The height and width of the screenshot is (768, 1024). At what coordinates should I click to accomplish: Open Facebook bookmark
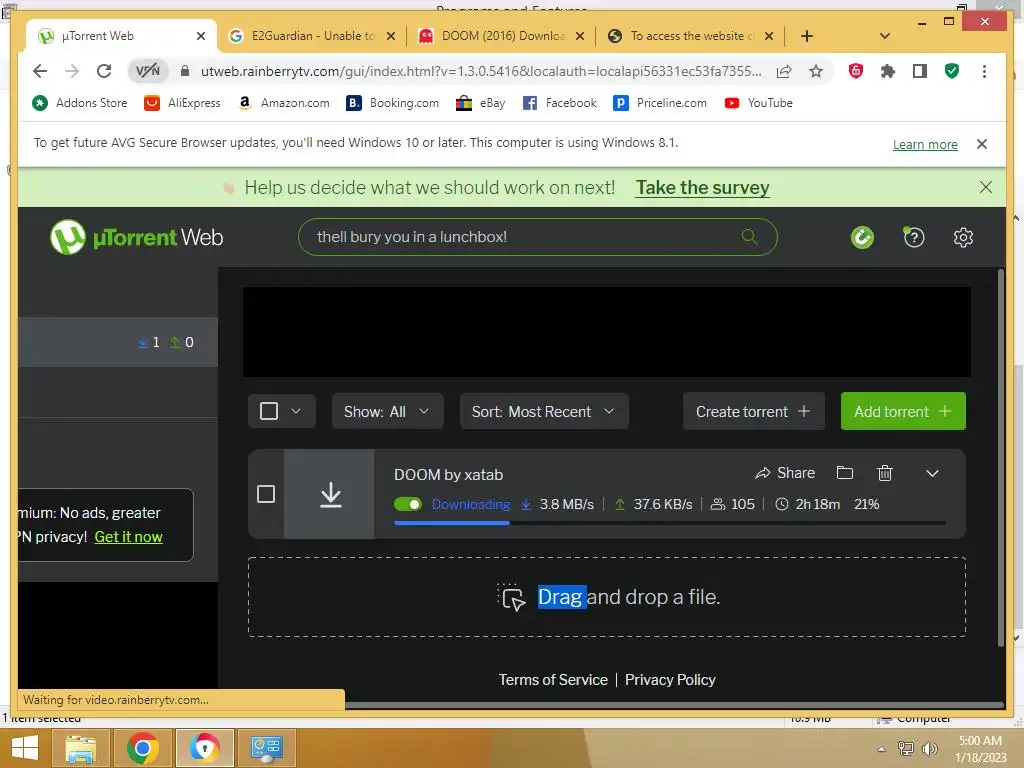pos(560,103)
